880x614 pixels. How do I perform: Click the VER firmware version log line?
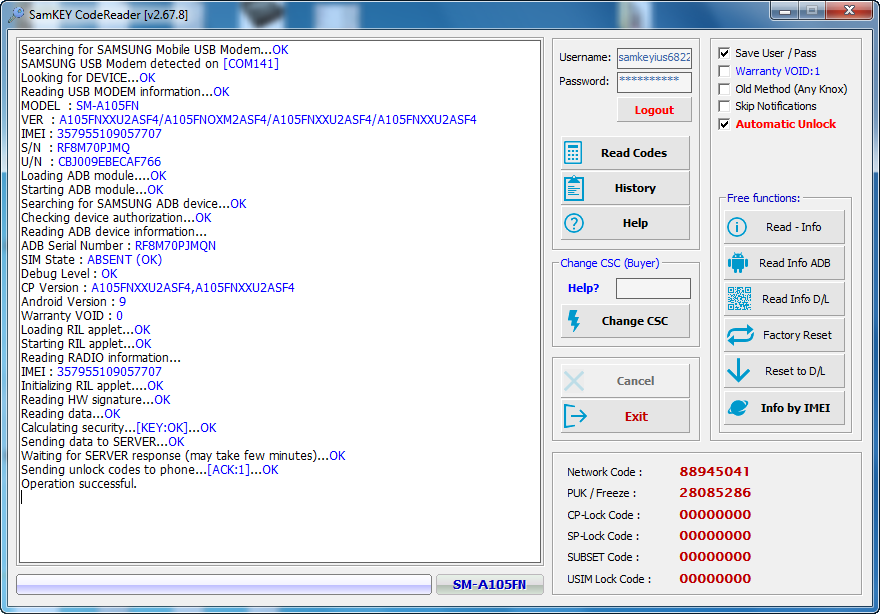tap(249, 120)
